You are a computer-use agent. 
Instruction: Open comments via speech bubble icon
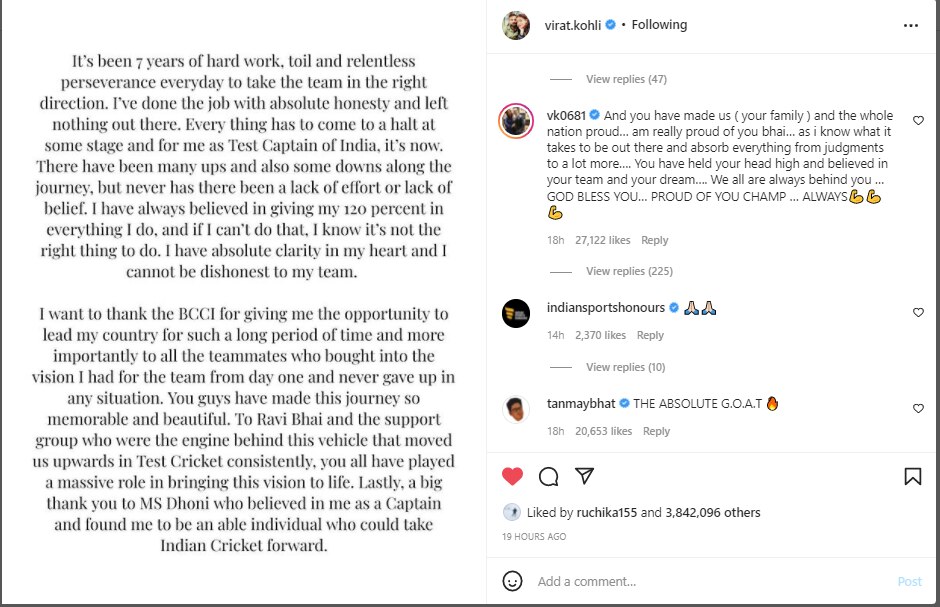pos(548,476)
